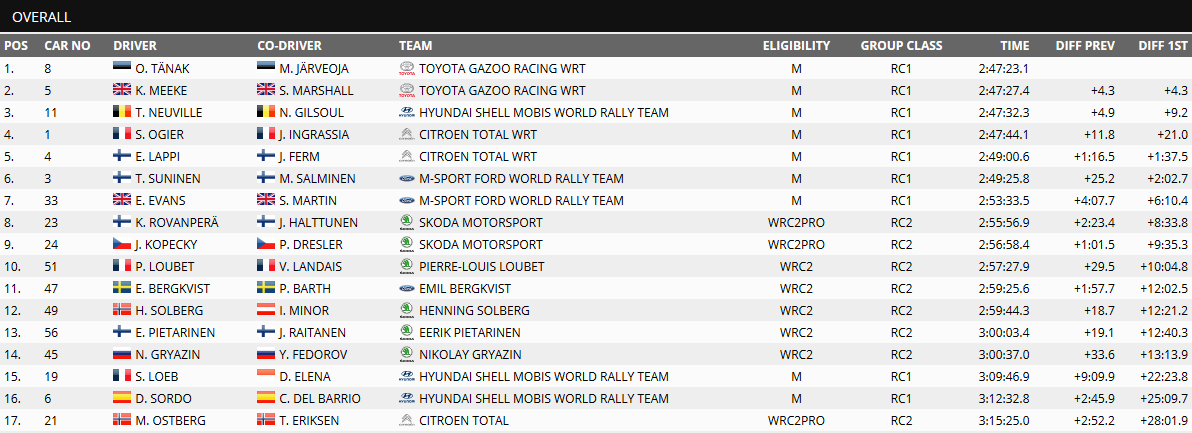Click the ELIGIBILITY column header
The image size is (1192, 433).
[x=796, y=46]
